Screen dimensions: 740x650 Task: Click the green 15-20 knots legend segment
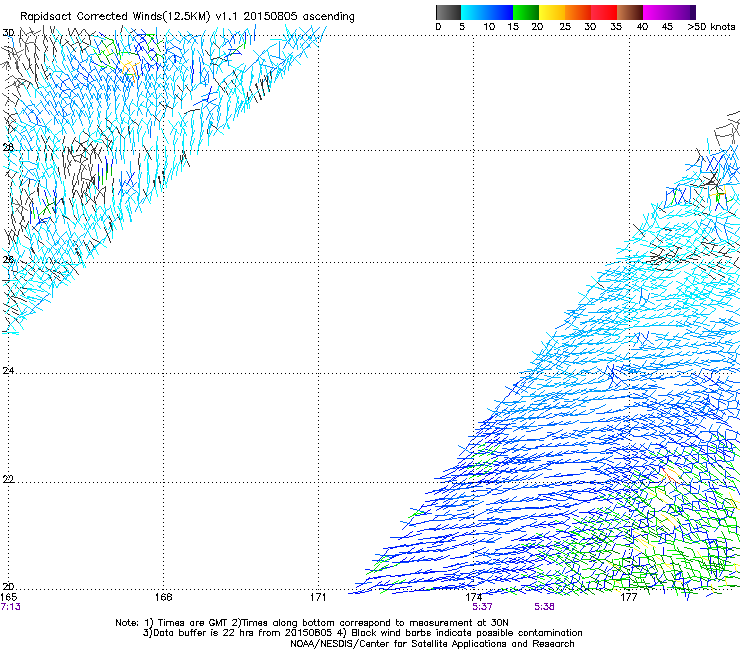coord(526,12)
